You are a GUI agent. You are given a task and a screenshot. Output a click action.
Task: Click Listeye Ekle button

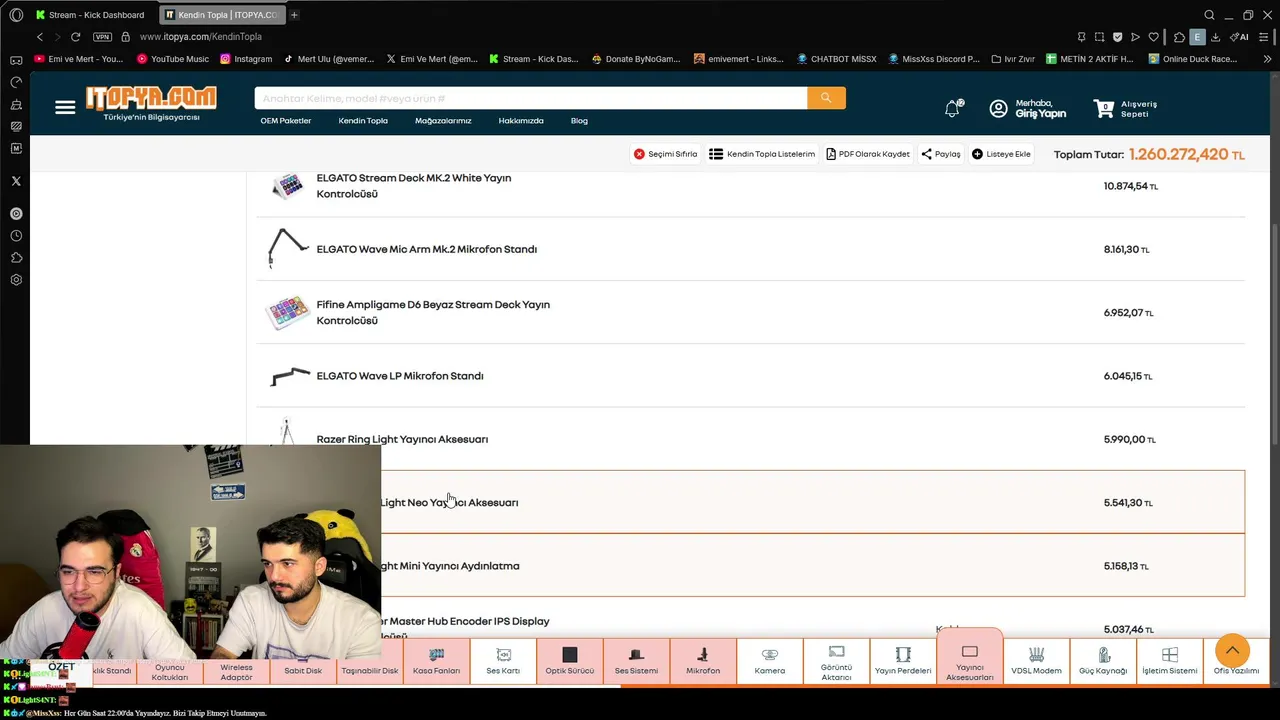(1001, 154)
